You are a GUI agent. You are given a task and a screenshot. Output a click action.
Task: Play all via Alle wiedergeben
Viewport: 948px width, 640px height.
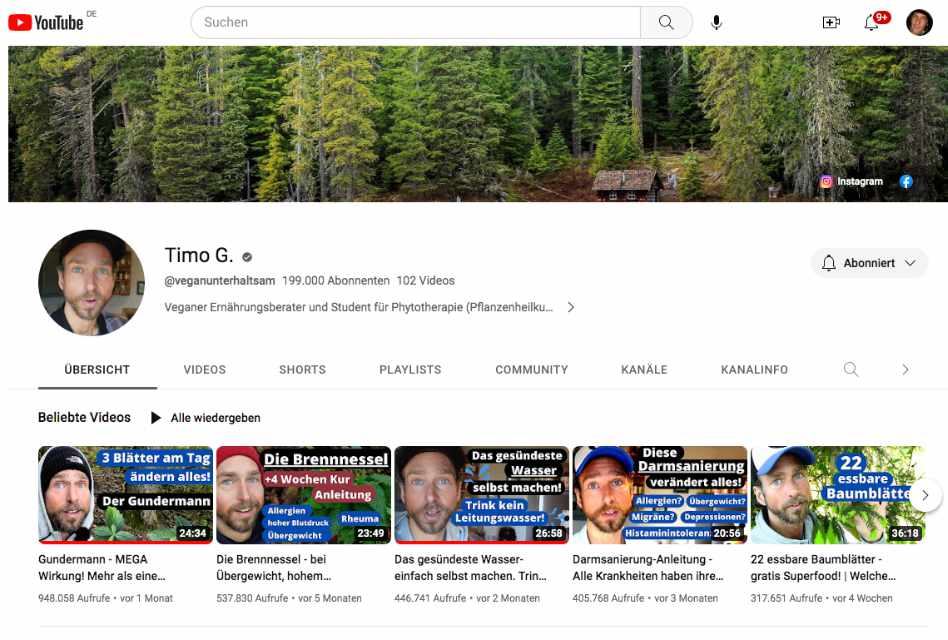(x=205, y=418)
